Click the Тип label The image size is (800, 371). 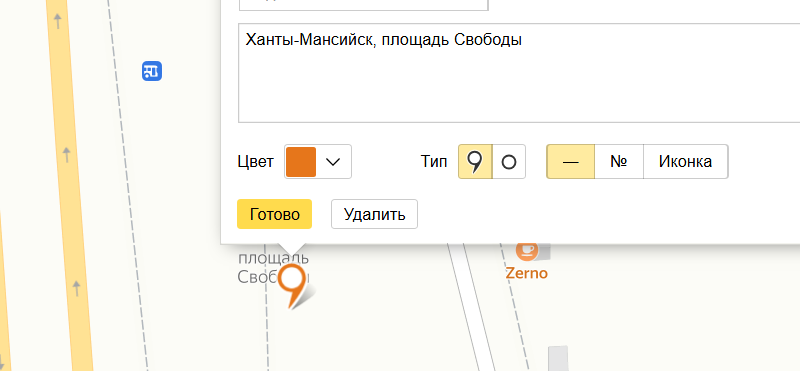click(x=434, y=162)
